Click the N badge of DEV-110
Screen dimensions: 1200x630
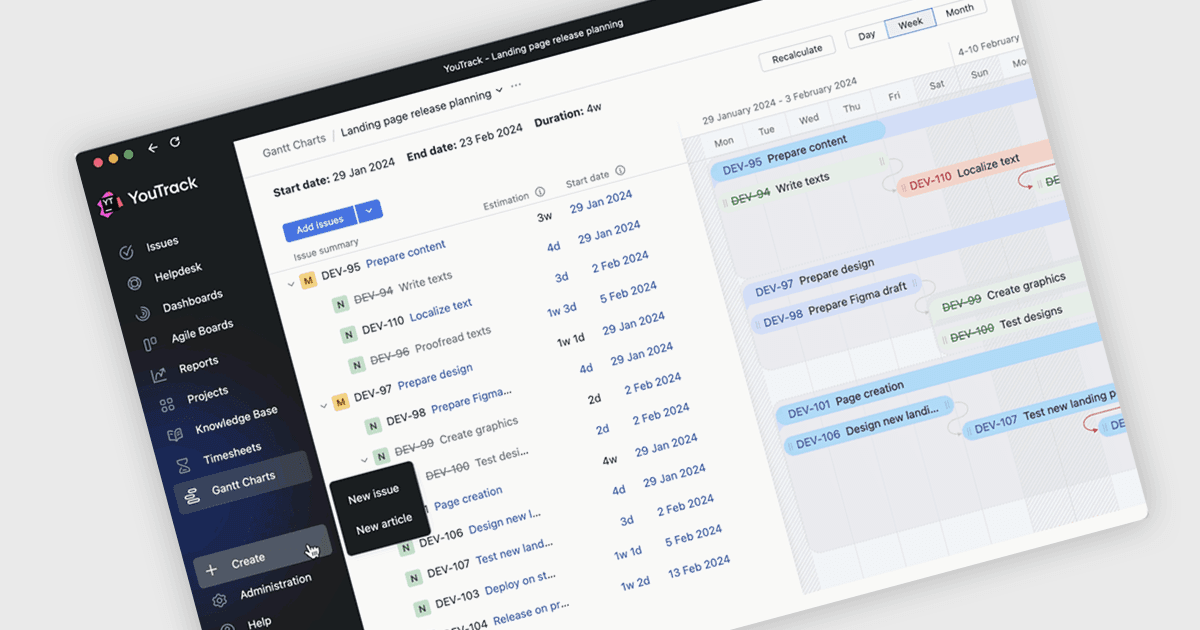348,334
